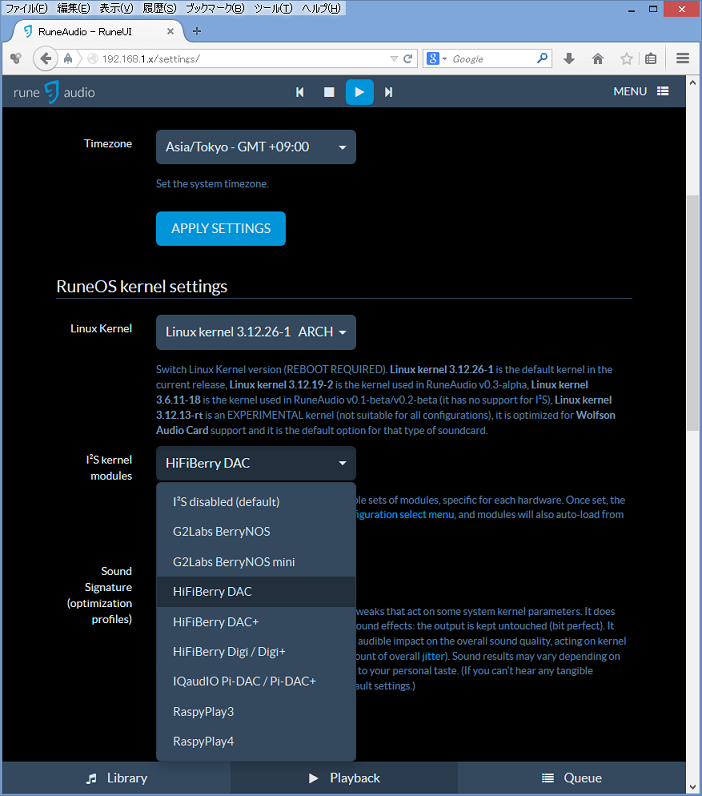Image resolution: width=702 pixels, height=796 pixels.
Task: Select G2Labs BerryNOS mini option
Action: pos(256,562)
